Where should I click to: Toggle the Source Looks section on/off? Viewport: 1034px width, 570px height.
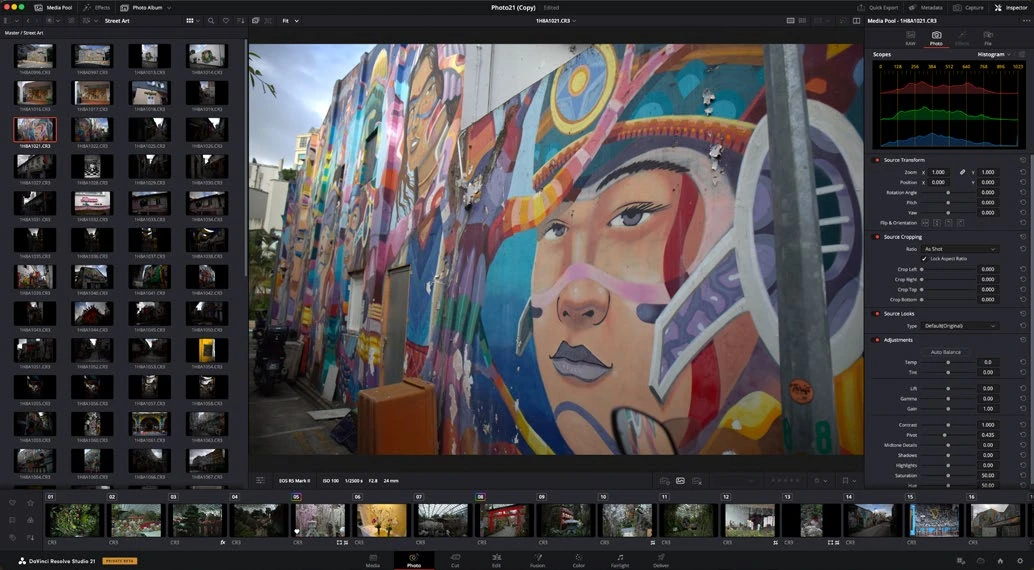pos(877,314)
